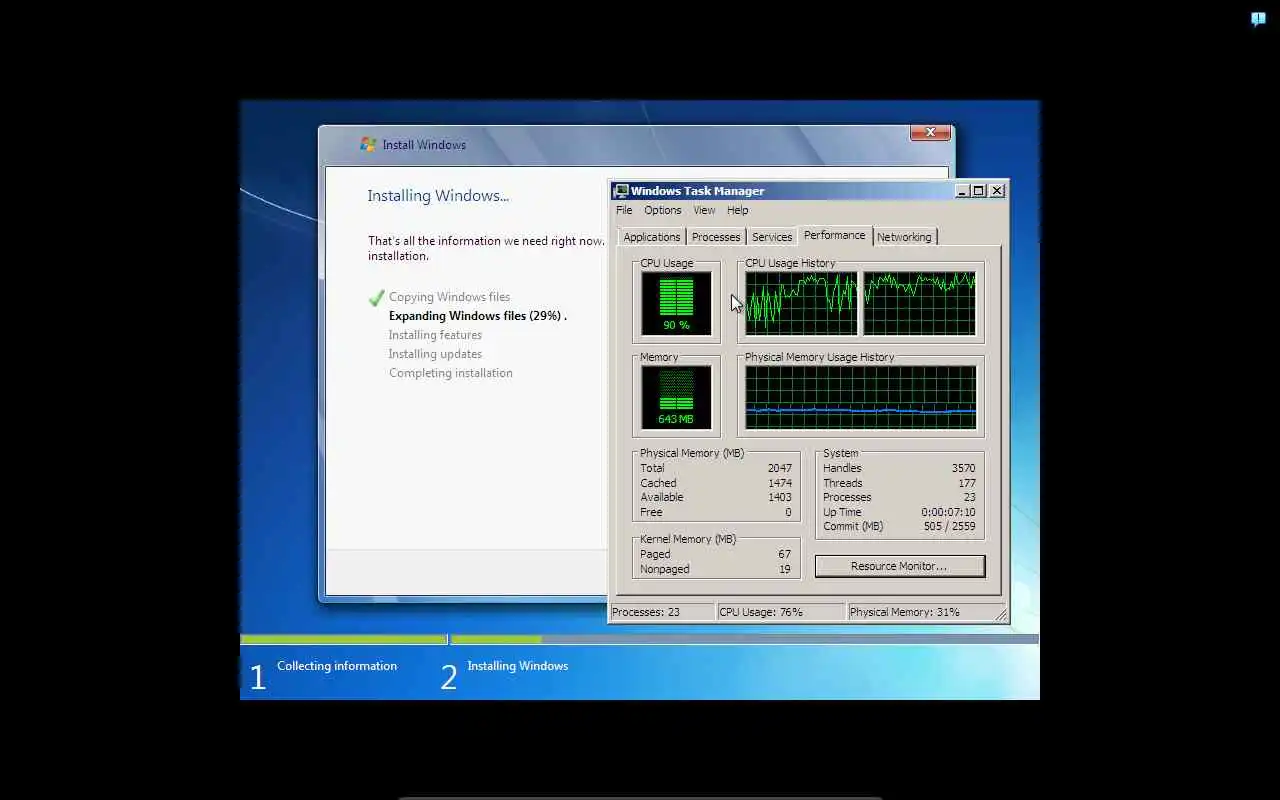The height and width of the screenshot is (800, 1280).
Task: Click the Physical Memory Usage History graph
Action: 860,397
